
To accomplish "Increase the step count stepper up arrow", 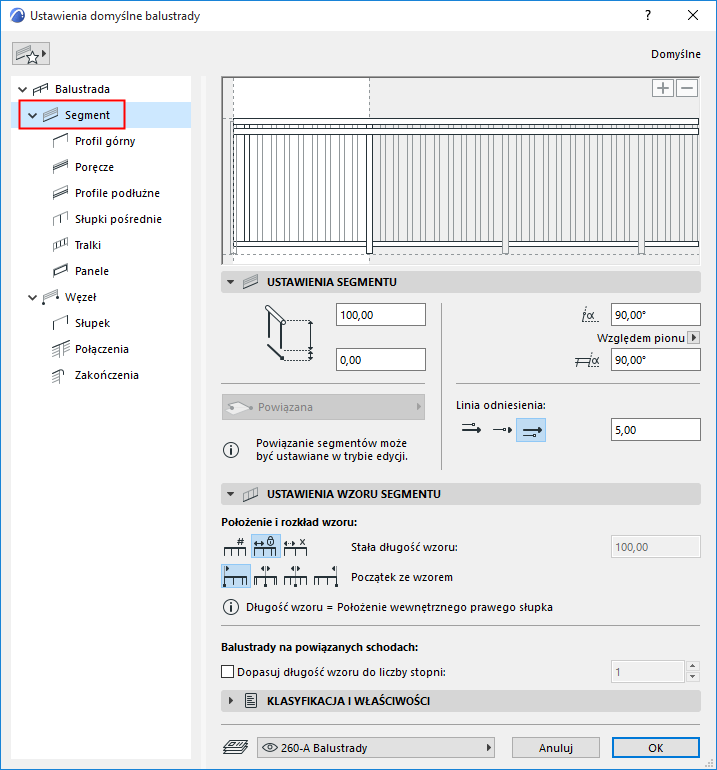I will tap(692, 666).
